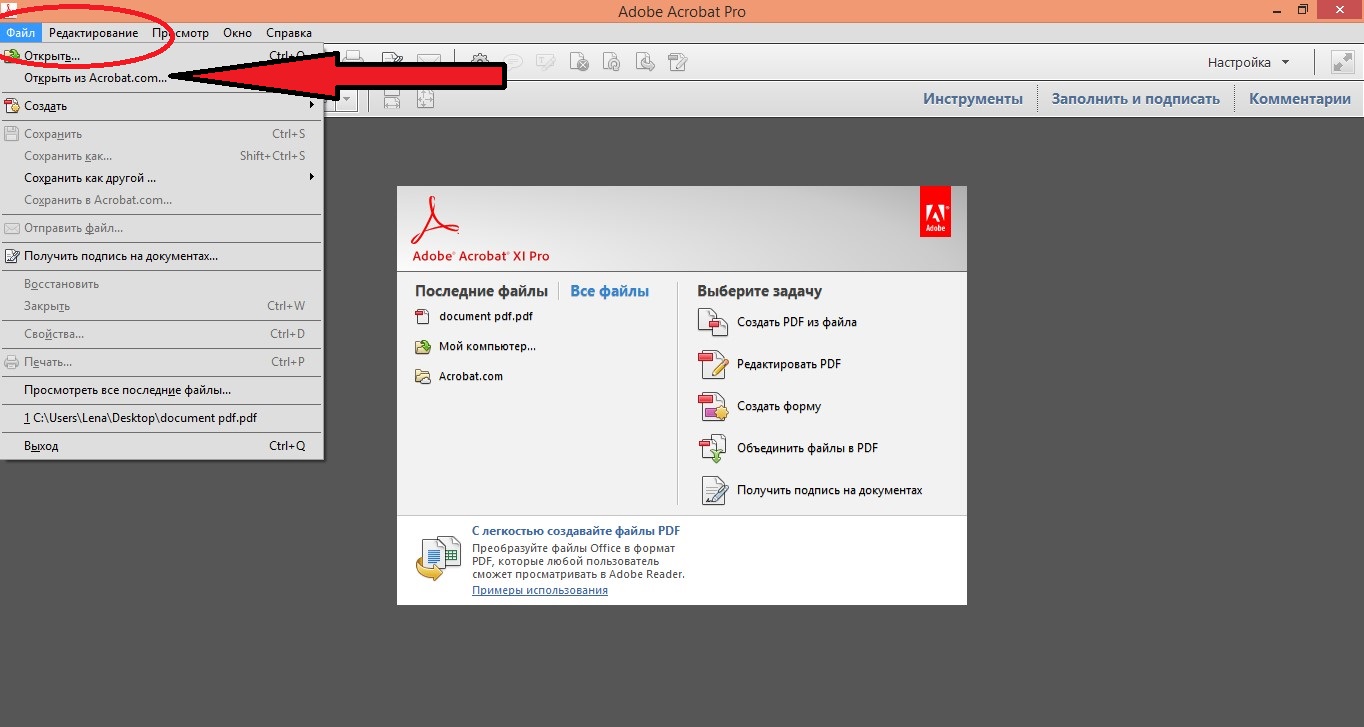Expand the Создать submenu arrow

(x=311, y=105)
